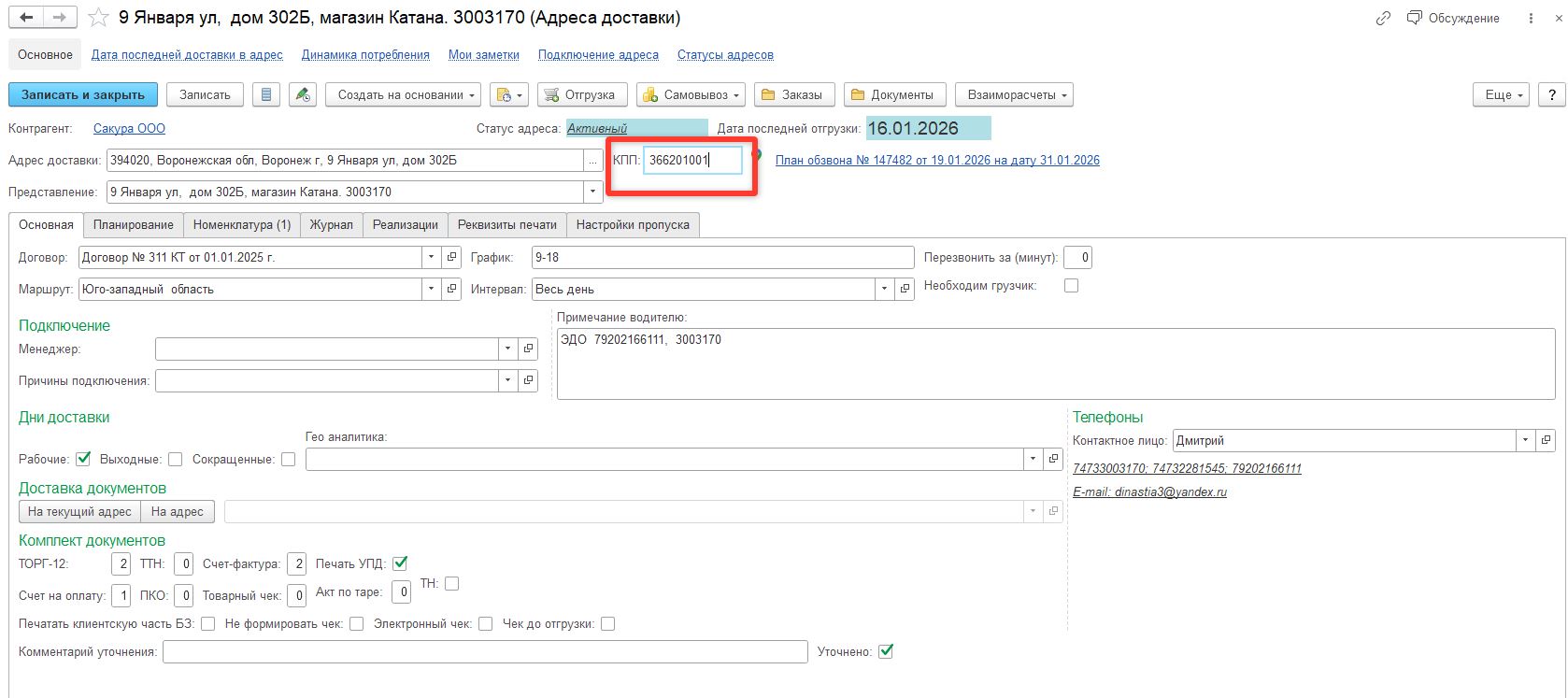Screen dimensions: 1568x698
Task: Click into the КПП input field
Action: pyautogui.click(x=691, y=160)
